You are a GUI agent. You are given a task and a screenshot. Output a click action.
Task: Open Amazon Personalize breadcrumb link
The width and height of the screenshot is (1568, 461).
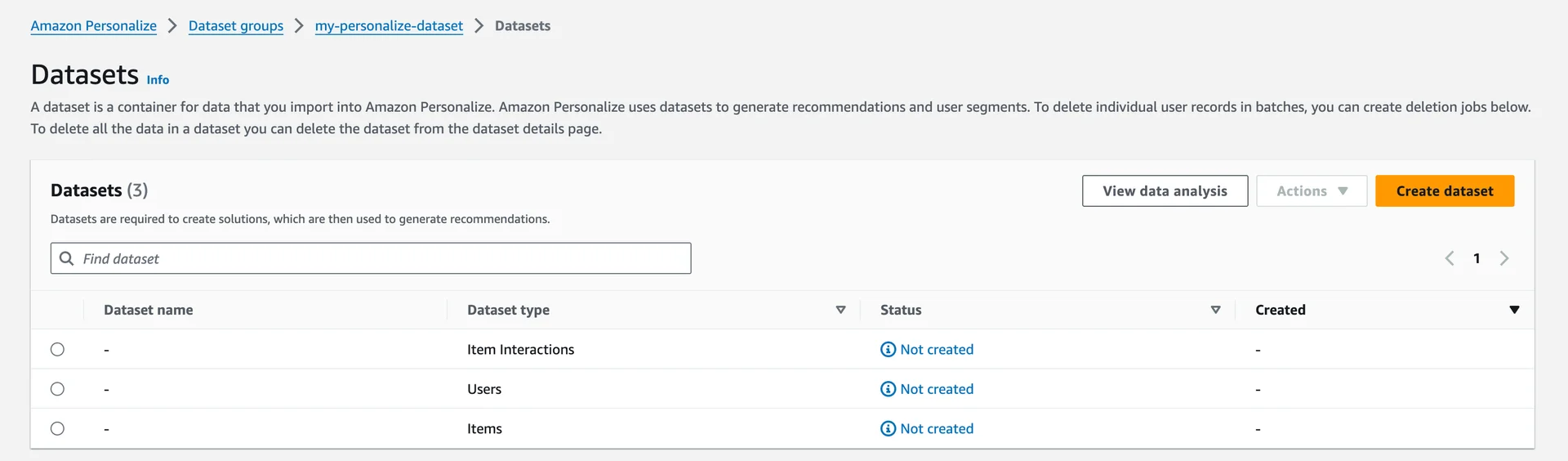click(93, 26)
